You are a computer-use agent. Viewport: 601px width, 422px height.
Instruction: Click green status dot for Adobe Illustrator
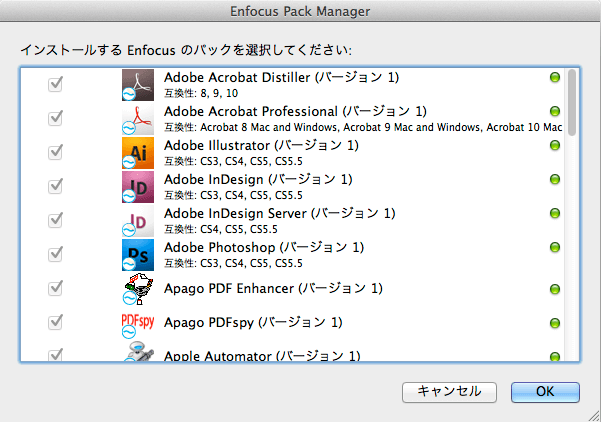coord(555,145)
